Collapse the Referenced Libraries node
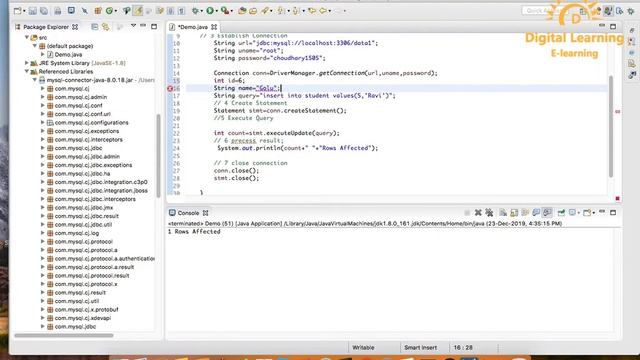The width and height of the screenshot is (640, 360). pos(27,71)
